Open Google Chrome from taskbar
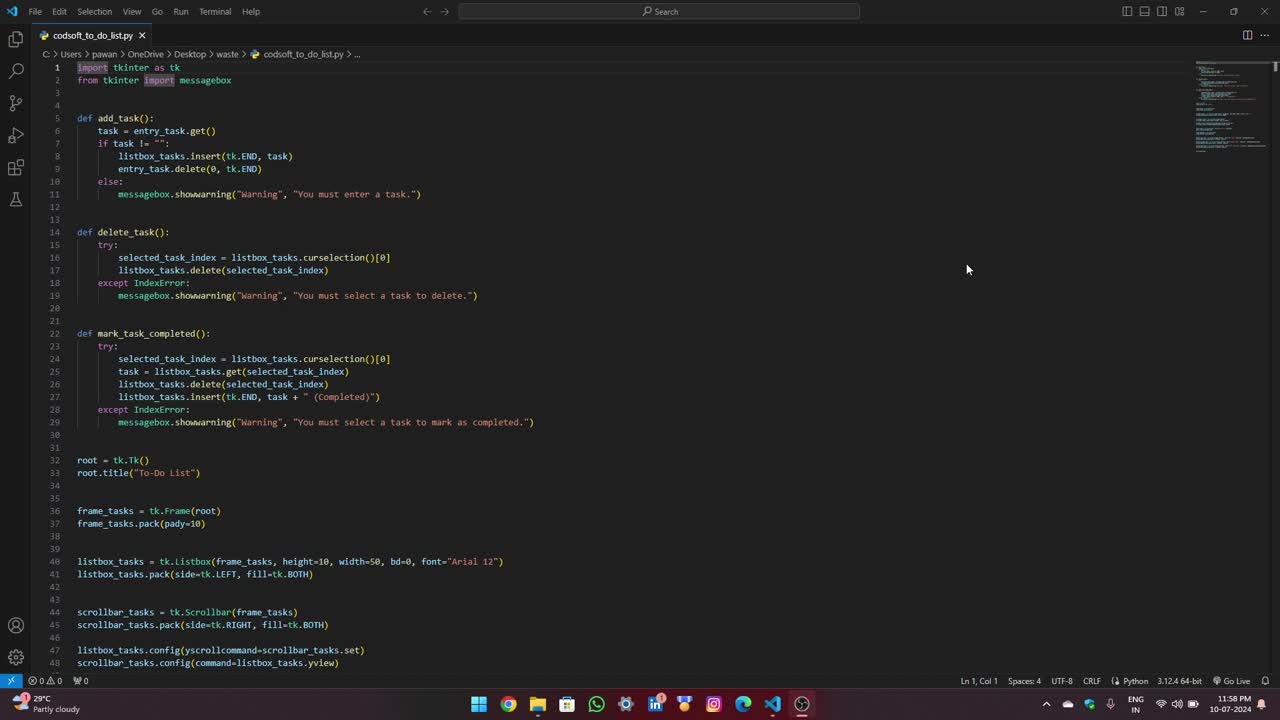 click(508, 704)
